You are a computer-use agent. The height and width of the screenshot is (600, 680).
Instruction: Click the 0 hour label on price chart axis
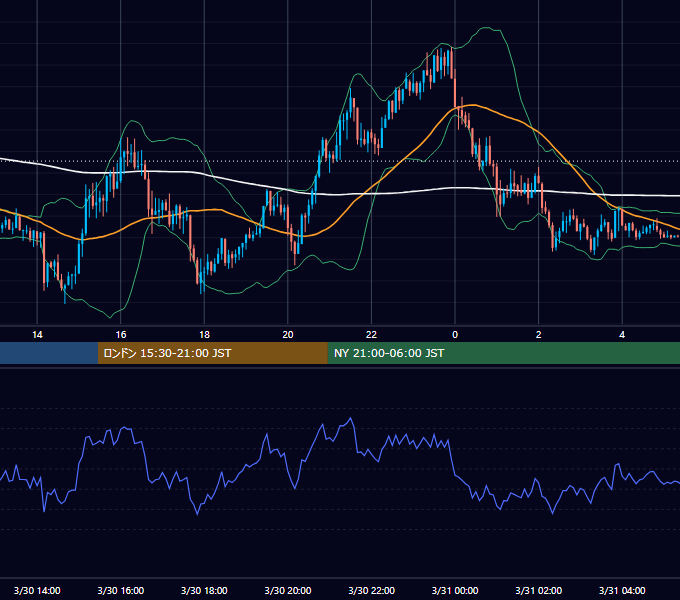(x=455, y=335)
